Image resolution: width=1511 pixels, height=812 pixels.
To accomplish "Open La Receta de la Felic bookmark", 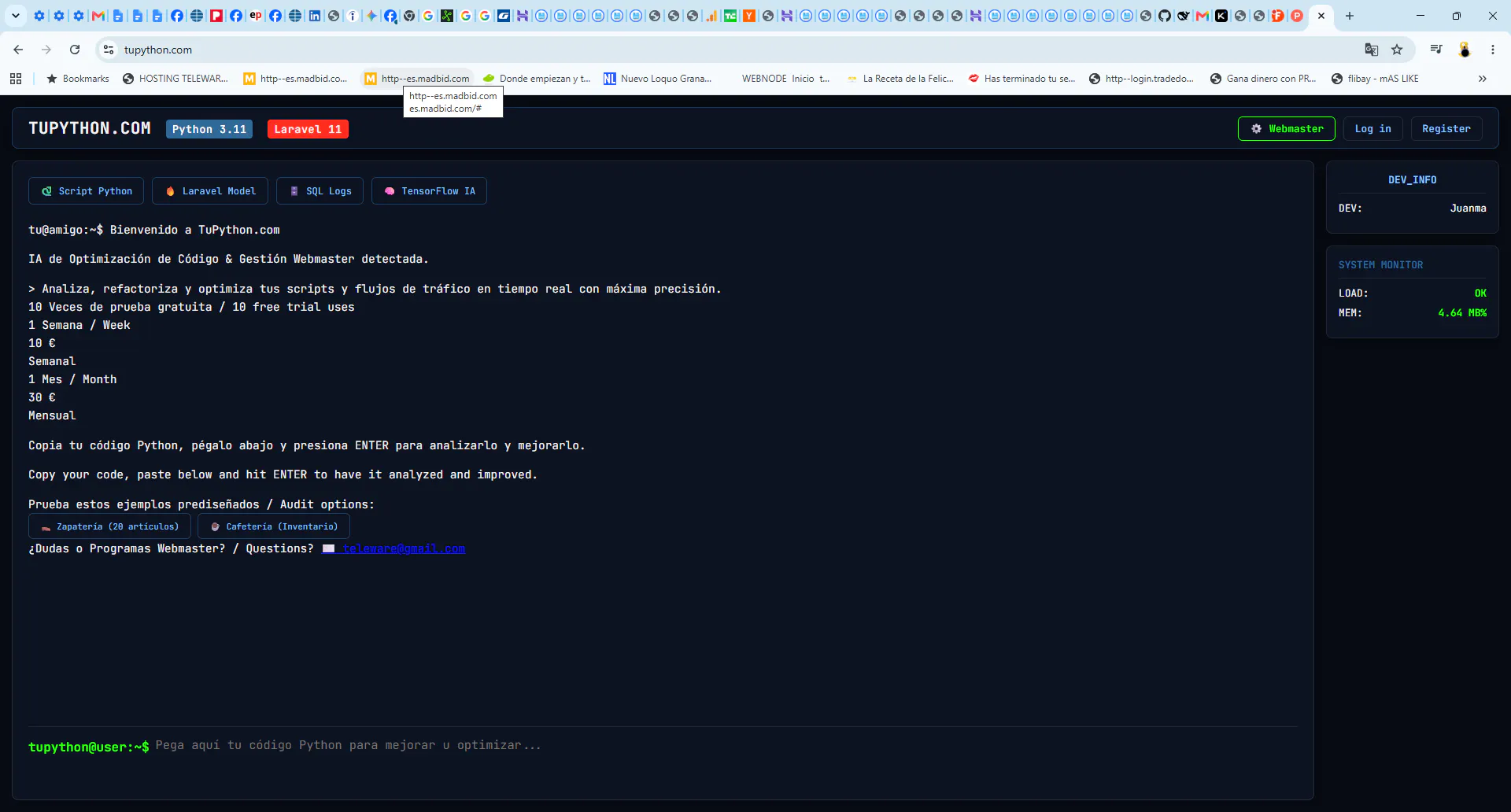I will [x=900, y=79].
